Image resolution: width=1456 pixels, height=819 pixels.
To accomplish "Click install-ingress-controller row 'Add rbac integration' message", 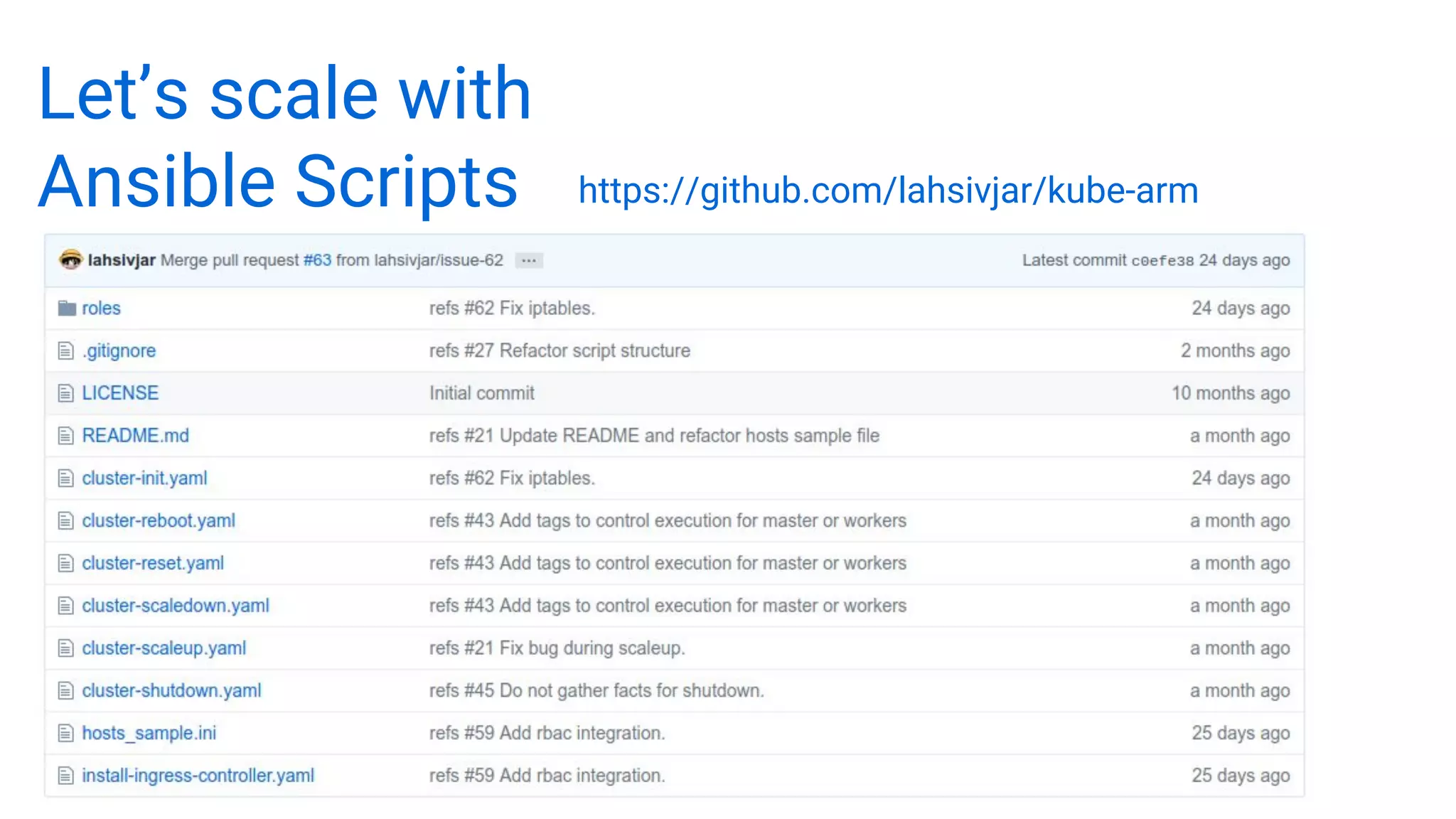I will (x=547, y=776).
